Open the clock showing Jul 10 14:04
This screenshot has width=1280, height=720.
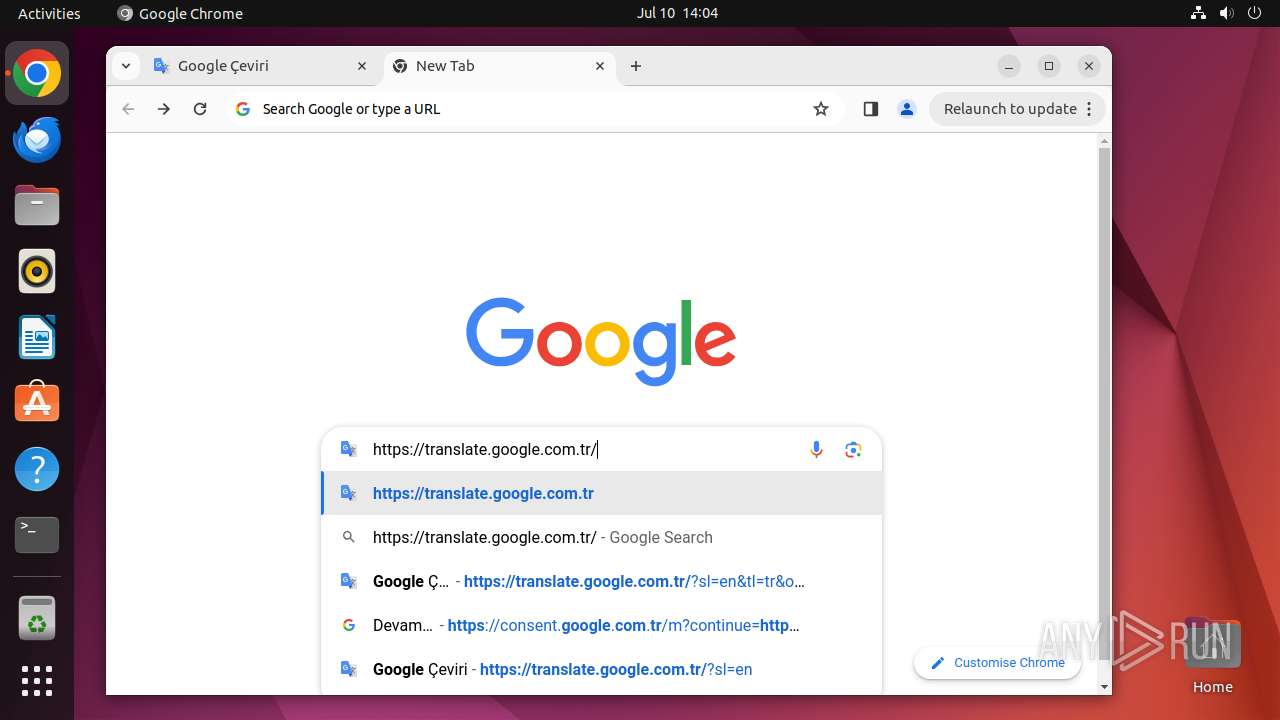coord(677,13)
